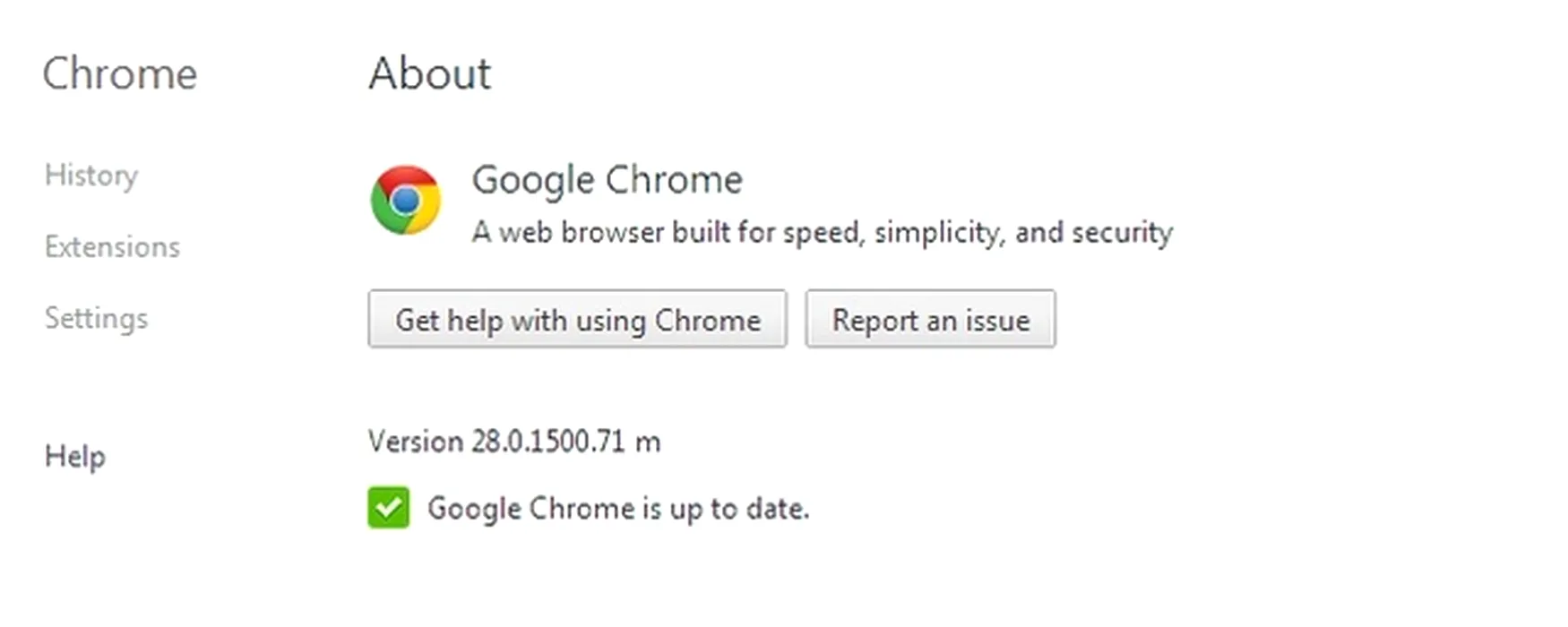Click the word simplicity in the tagline
Image resolution: width=1568 pixels, height=627 pixels.
tap(941, 233)
